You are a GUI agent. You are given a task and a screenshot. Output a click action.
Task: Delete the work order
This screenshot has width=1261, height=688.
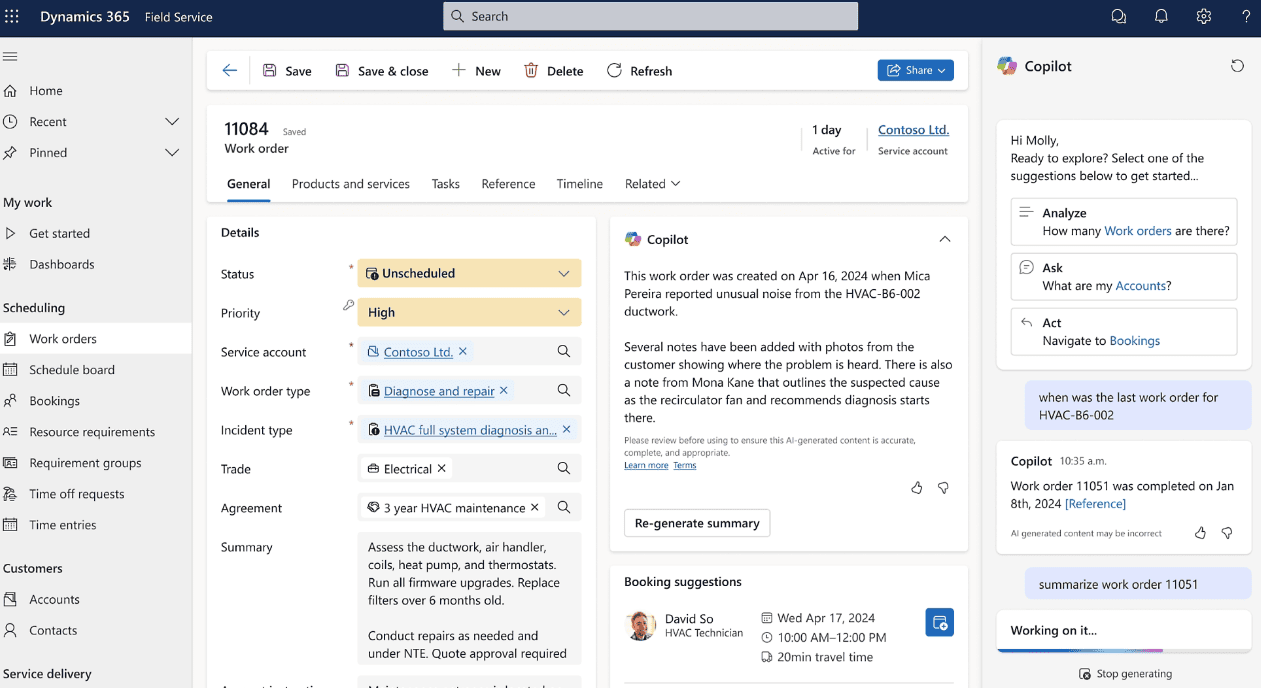(553, 71)
